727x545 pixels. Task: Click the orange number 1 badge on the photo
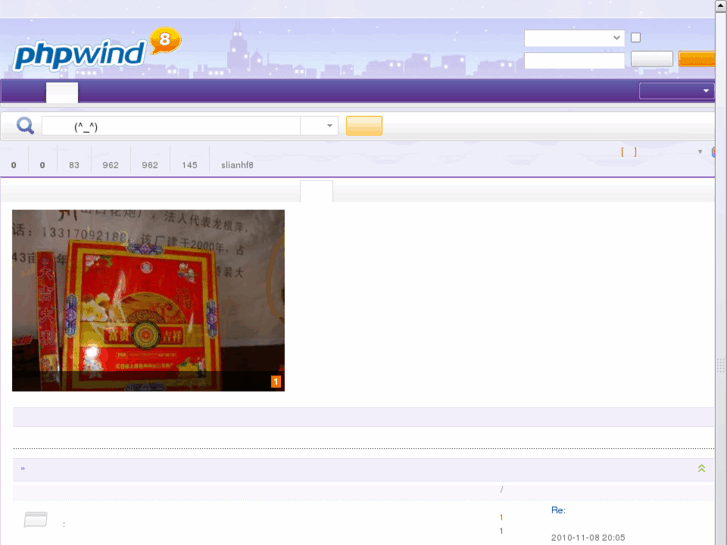(x=276, y=382)
